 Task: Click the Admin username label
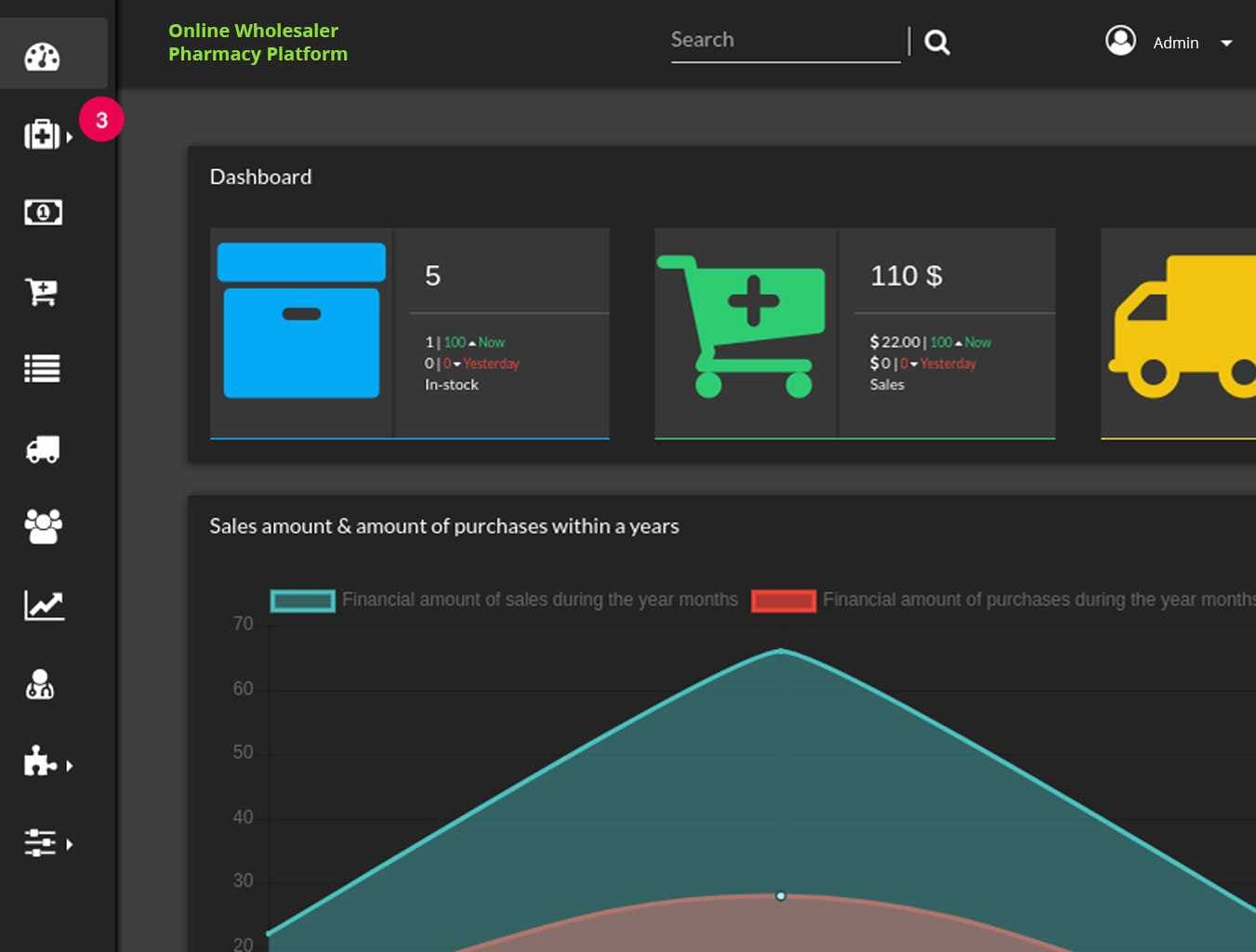1176,43
